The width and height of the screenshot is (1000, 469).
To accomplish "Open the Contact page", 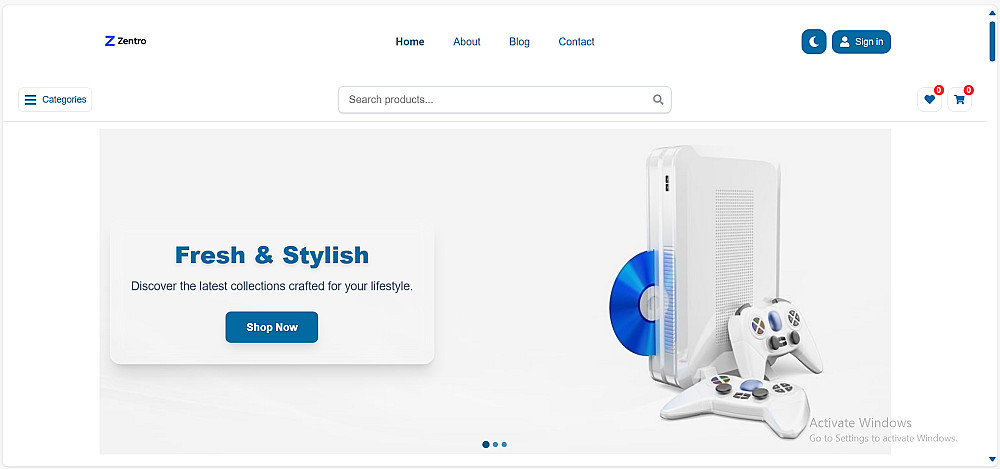I will pos(577,41).
